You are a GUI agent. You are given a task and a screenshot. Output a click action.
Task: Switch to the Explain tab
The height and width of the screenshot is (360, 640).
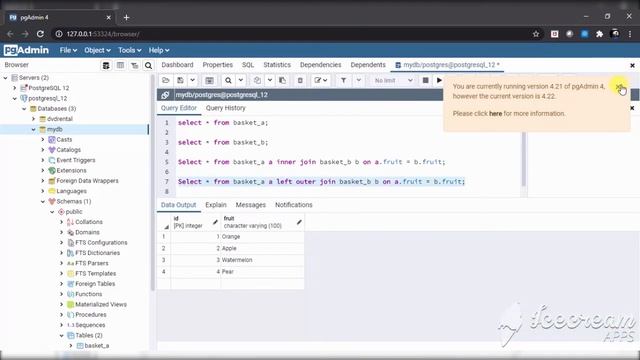click(216, 205)
